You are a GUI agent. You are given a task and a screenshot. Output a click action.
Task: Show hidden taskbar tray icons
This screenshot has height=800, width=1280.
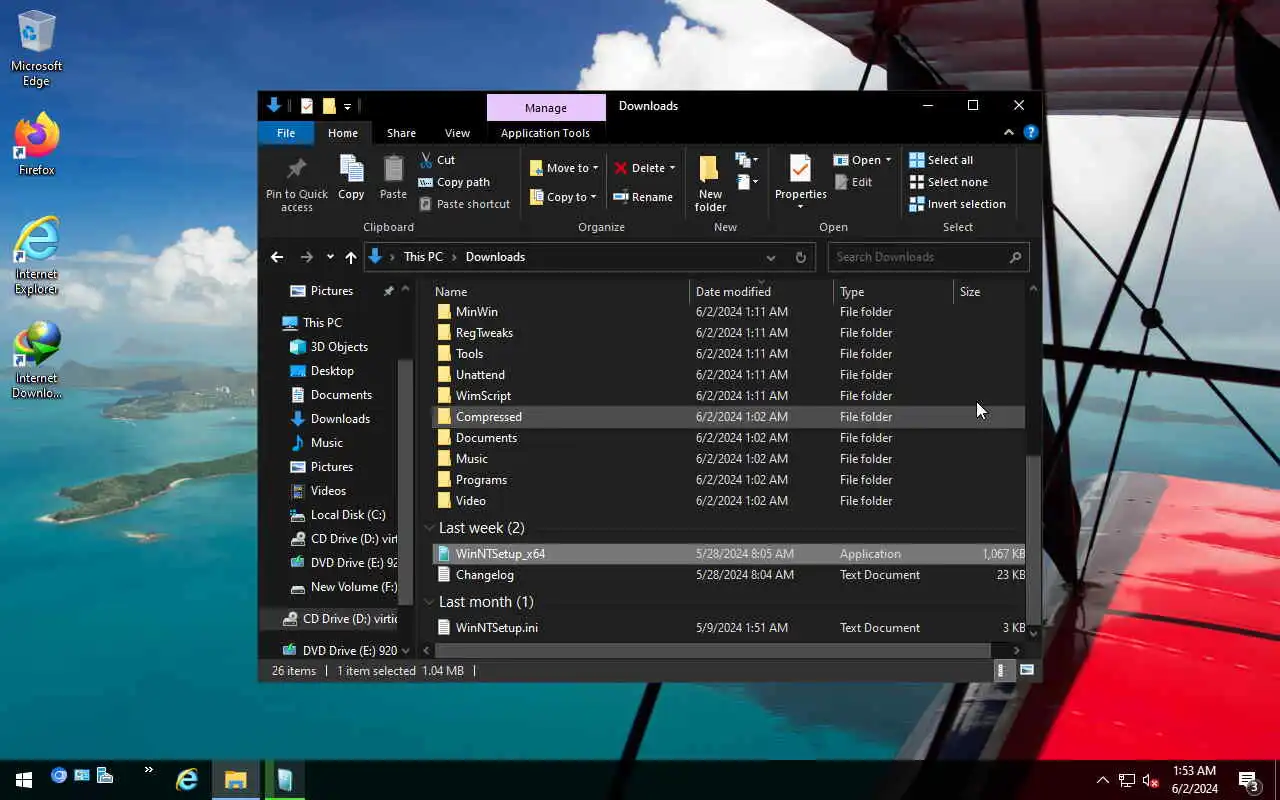click(x=1102, y=780)
